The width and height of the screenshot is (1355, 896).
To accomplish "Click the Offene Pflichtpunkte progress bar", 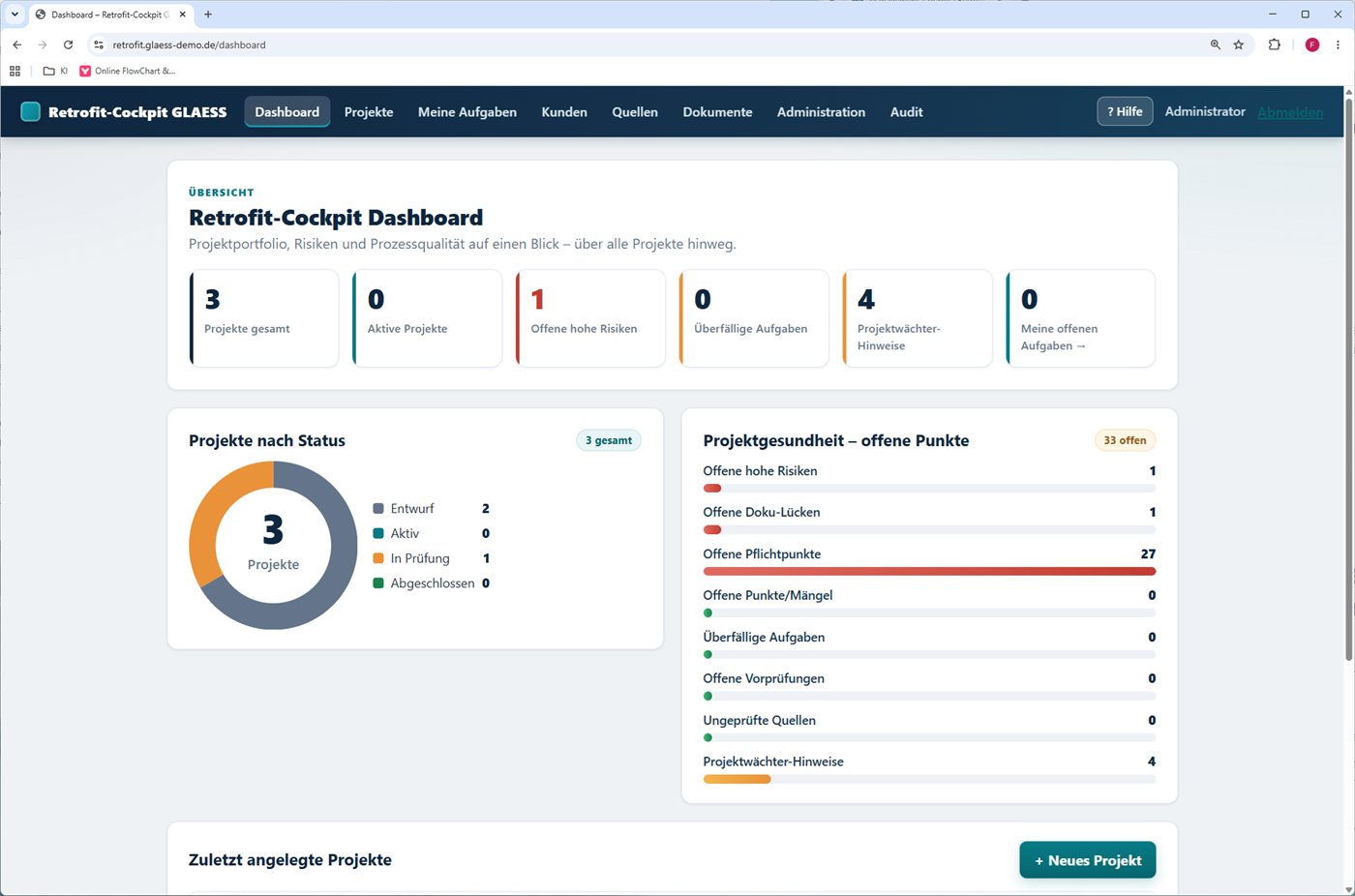I will [x=929, y=571].
